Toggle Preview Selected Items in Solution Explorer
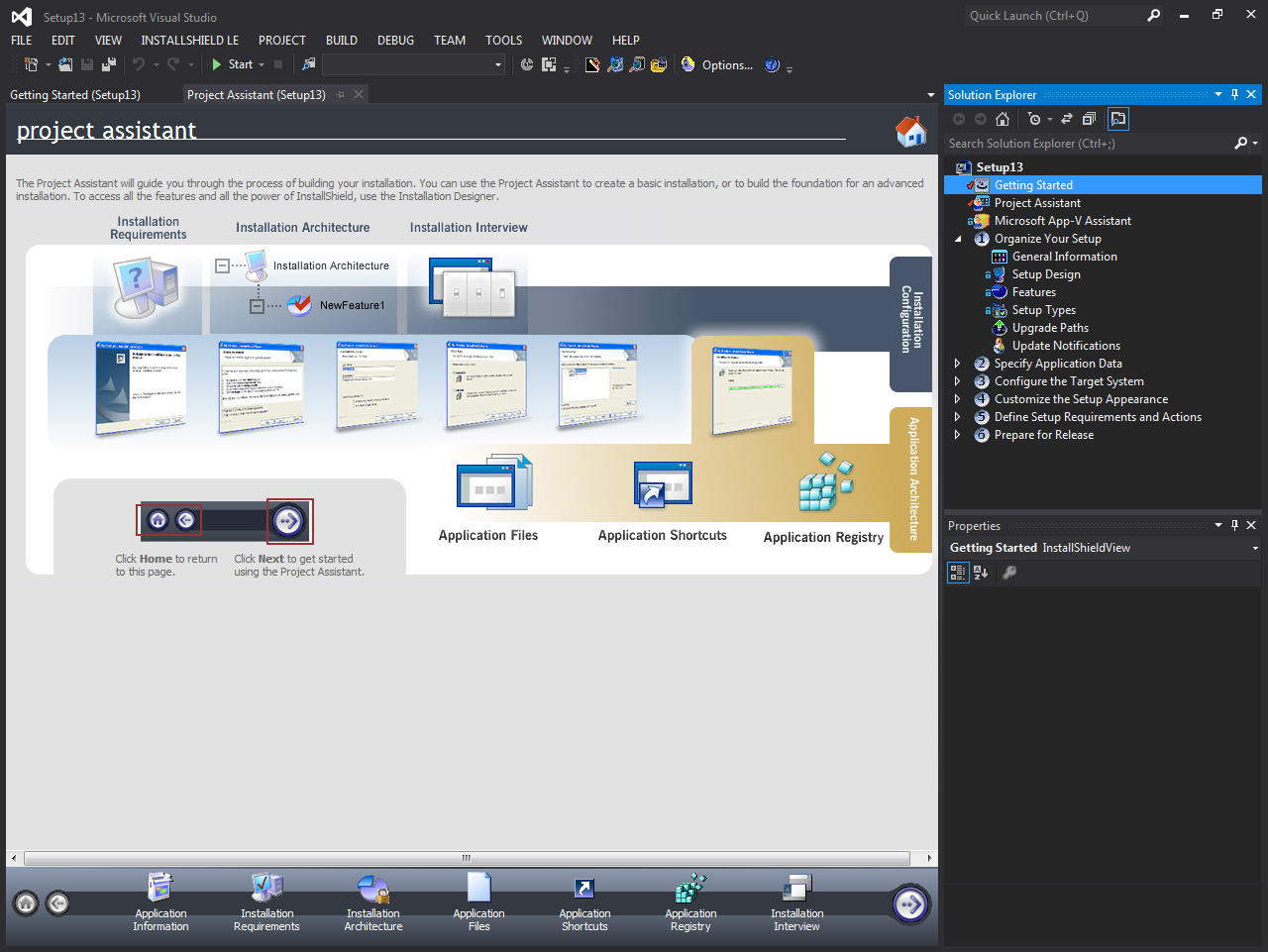The height and width of the screenshot is (952, 1268). 1118,119
